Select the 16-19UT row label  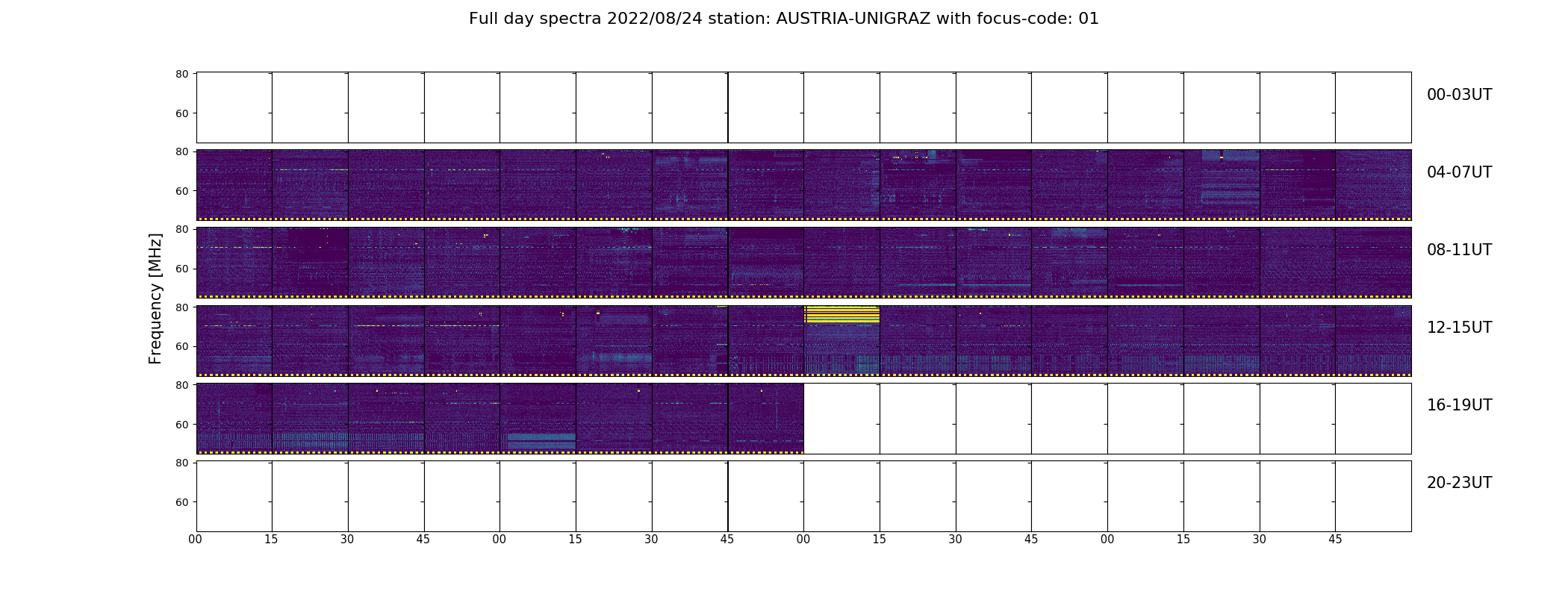[1459, 405]
